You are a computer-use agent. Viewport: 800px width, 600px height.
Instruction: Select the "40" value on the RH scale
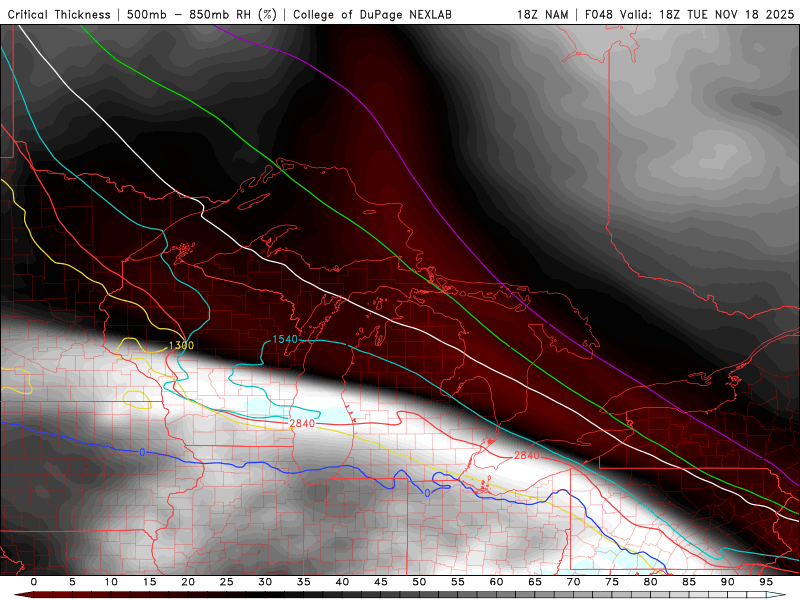342,582
